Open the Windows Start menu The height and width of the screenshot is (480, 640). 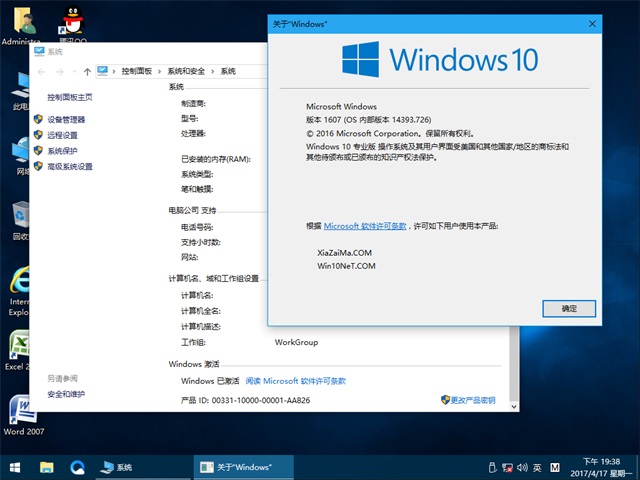15,467
